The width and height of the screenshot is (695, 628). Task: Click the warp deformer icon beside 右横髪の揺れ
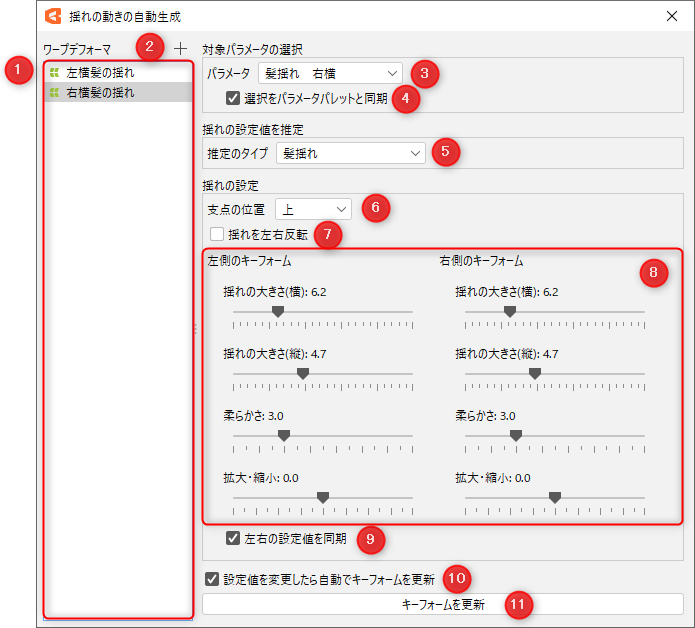[x=54, y=93]
